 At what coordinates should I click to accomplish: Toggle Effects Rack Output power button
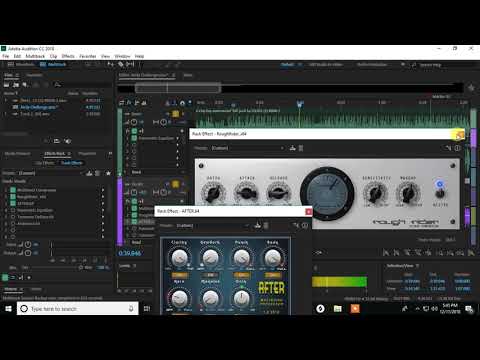pyautogui.click(x=28, y=253)
